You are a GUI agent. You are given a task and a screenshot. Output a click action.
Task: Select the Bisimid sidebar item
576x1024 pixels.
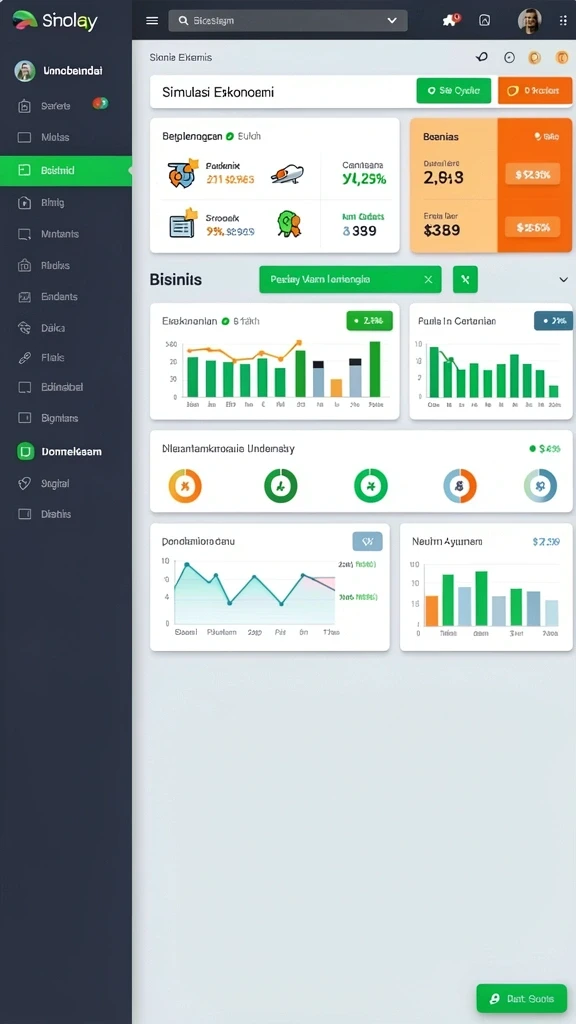(66, 170)
